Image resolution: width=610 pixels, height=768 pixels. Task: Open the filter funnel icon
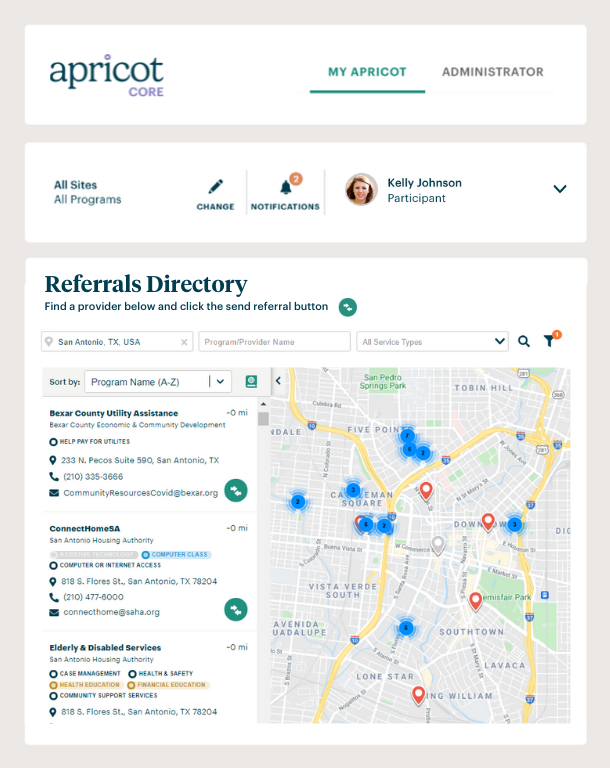[549, 342]
